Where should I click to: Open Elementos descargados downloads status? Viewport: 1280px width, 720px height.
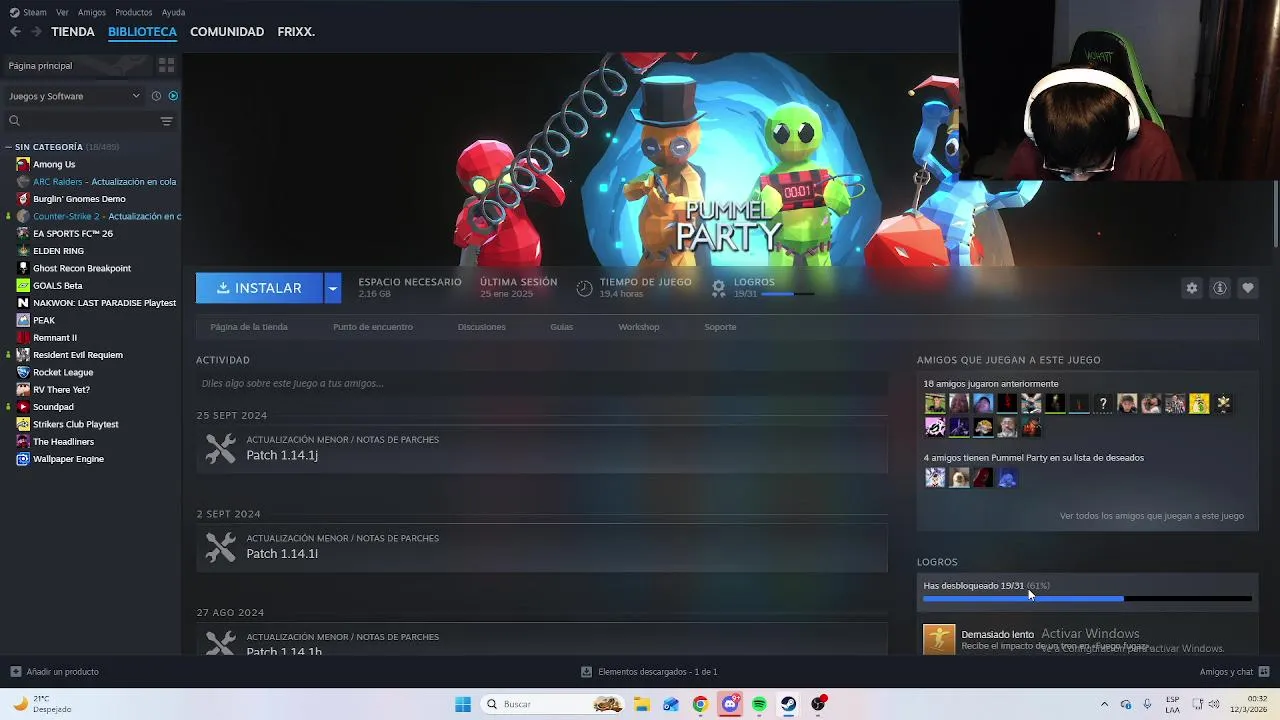649,672
